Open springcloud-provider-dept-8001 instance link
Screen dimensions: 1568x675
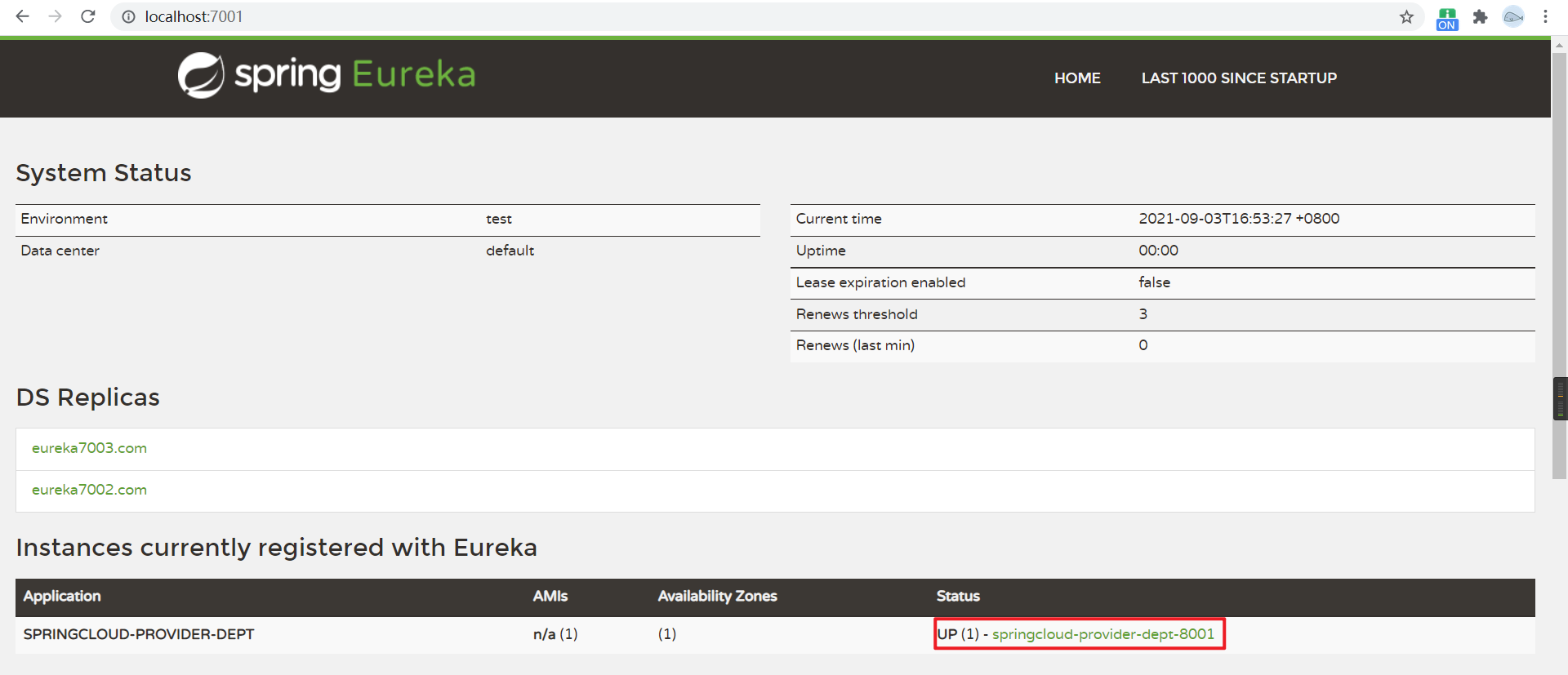pos(1102,634)
